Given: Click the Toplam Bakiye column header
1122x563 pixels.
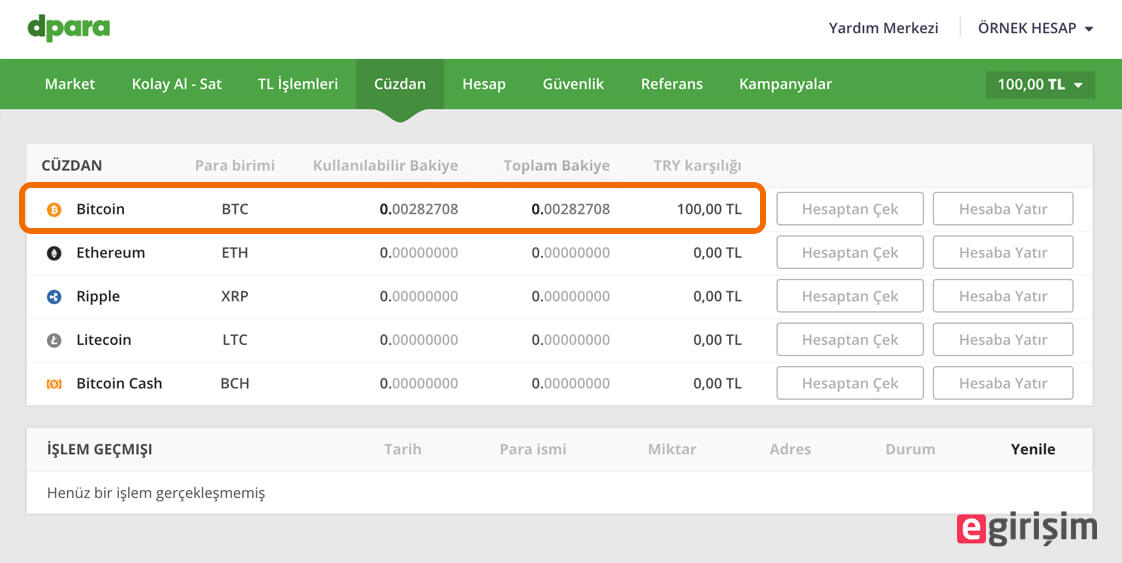Looking at the screenshot, I should [x=557, y=166].
